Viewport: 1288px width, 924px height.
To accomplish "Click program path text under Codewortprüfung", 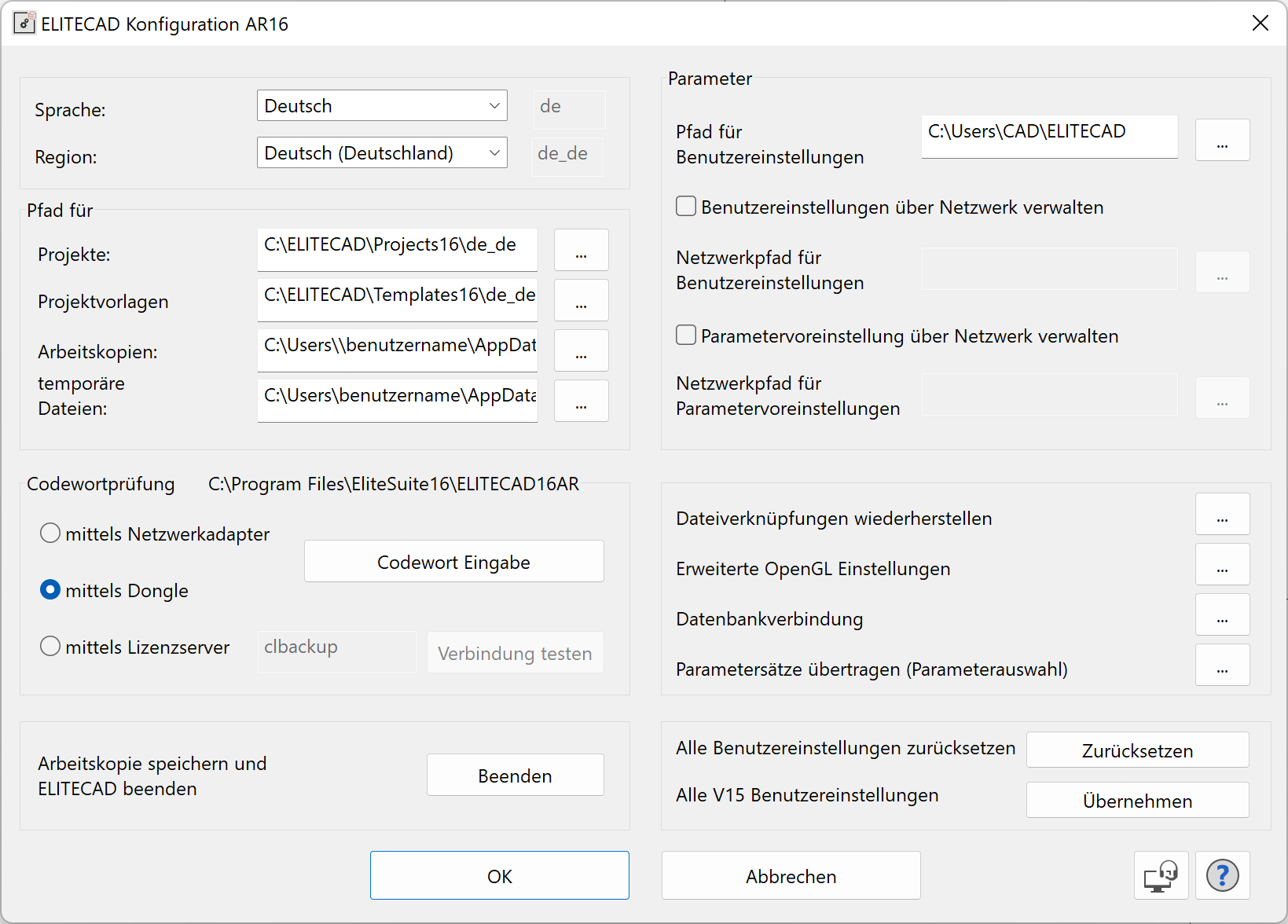I will click(x=394, y=484).
